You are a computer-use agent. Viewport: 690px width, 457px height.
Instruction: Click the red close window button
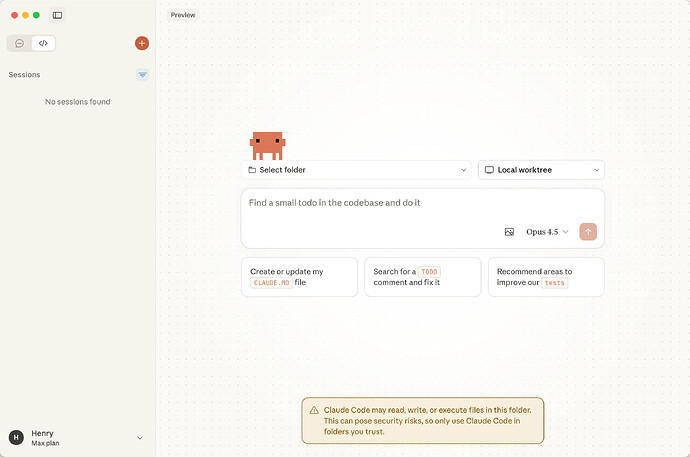(x=15, y=15)
